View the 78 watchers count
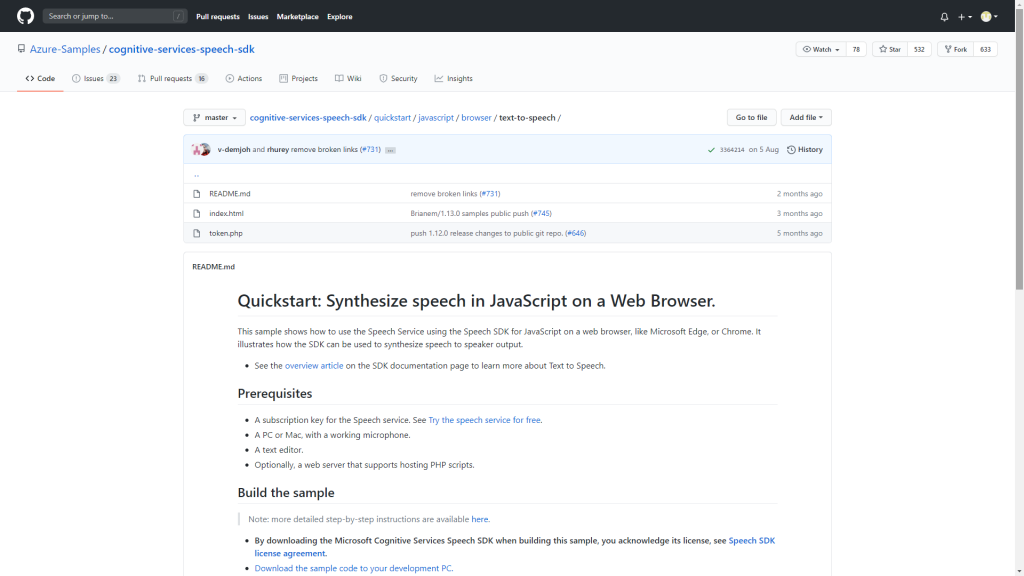The height and width of the screenshot is (576, 1024). (x=856, y=49)
